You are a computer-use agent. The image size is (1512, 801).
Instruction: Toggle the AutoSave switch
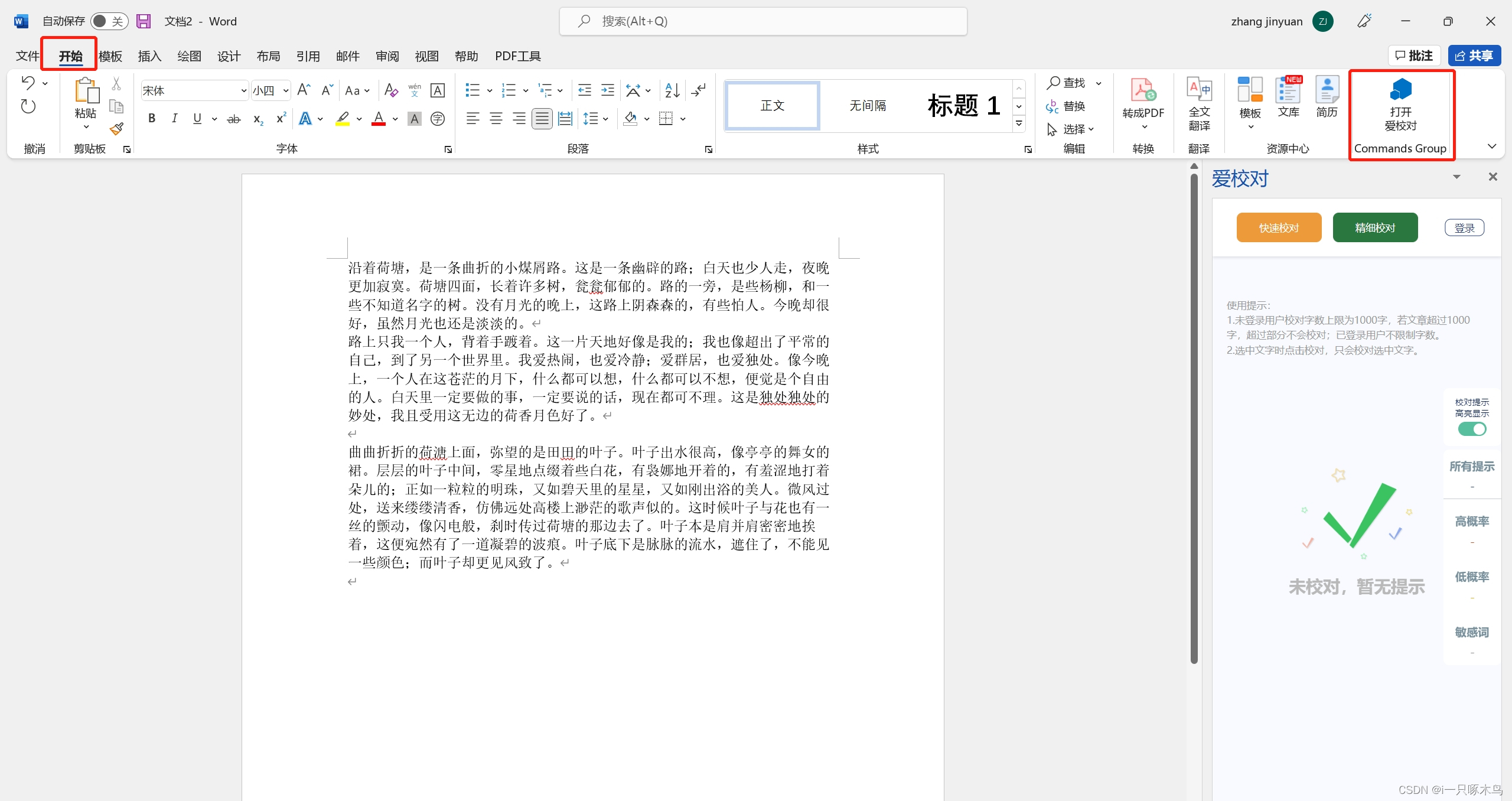click(x=109, y=21)
